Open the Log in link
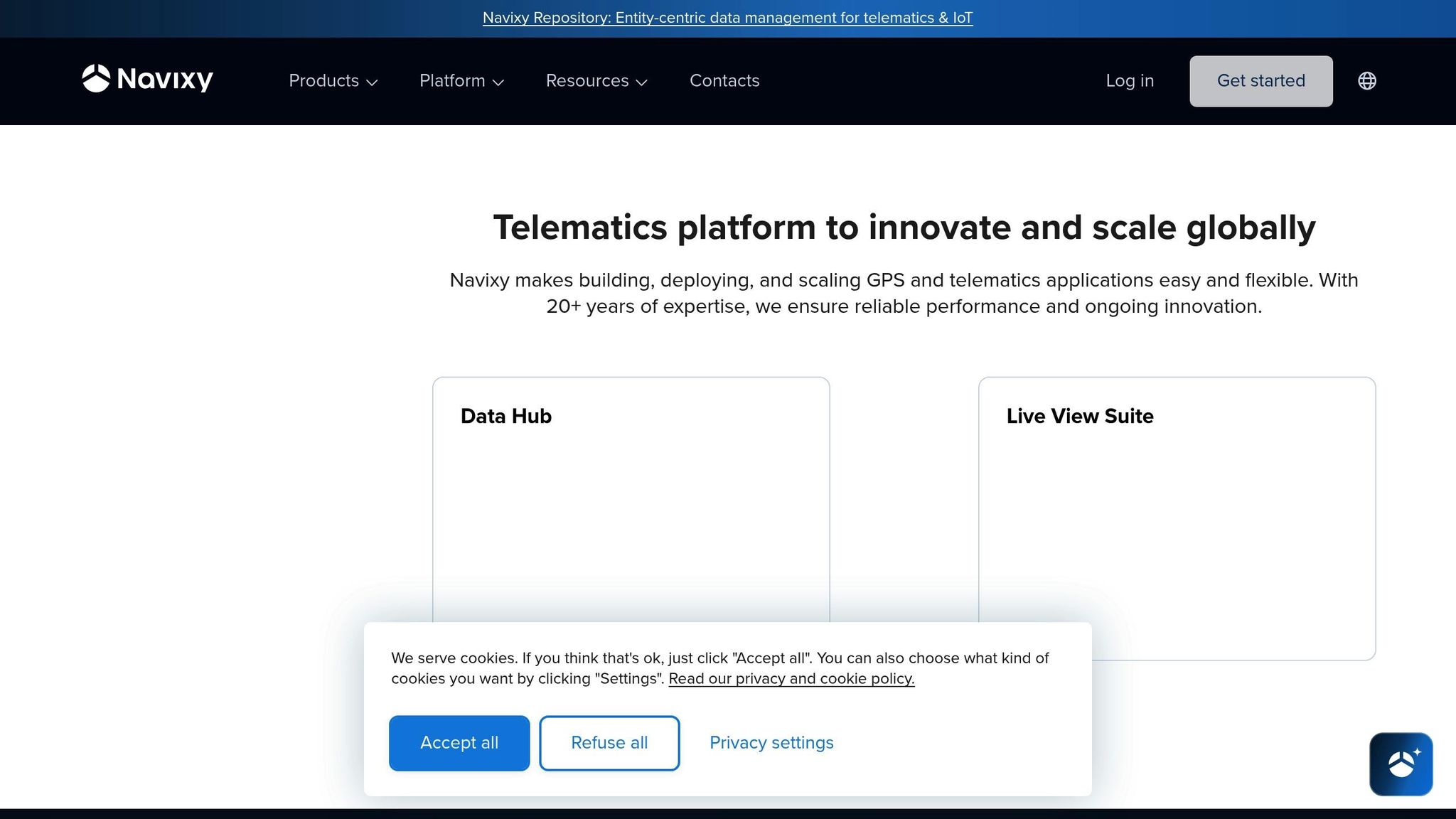 (x=1130, y=81)
